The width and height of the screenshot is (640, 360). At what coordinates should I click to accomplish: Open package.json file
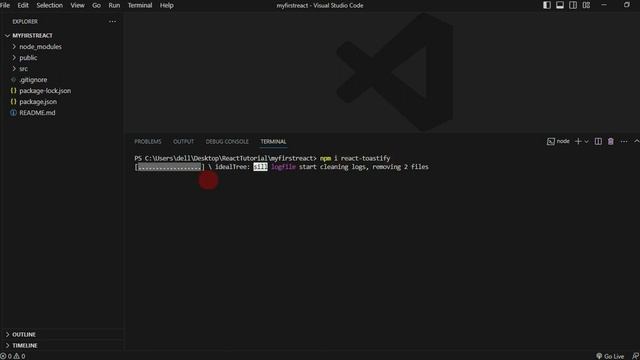(x=38, y=102)
